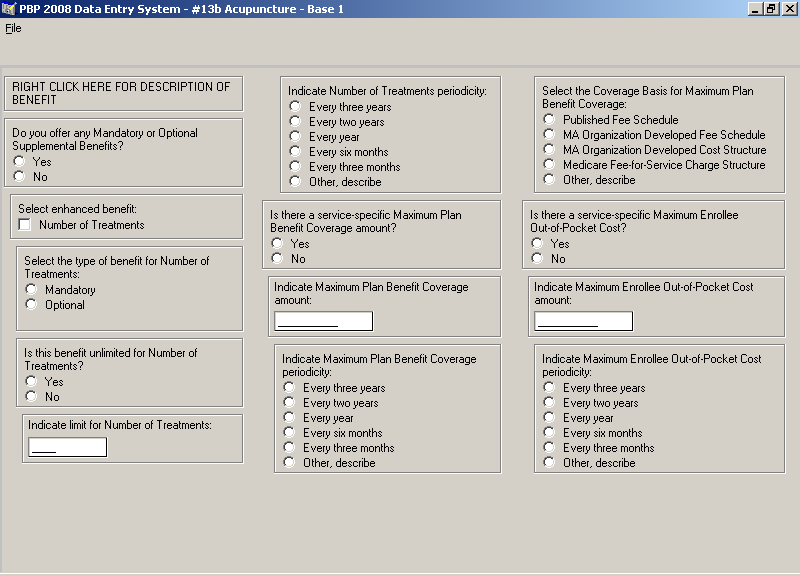This screenshot has height=576, width=800.
Task: Set Out-of-Pocket Cost periodicity to Other, describe
Action: click(x=549, y=462)
